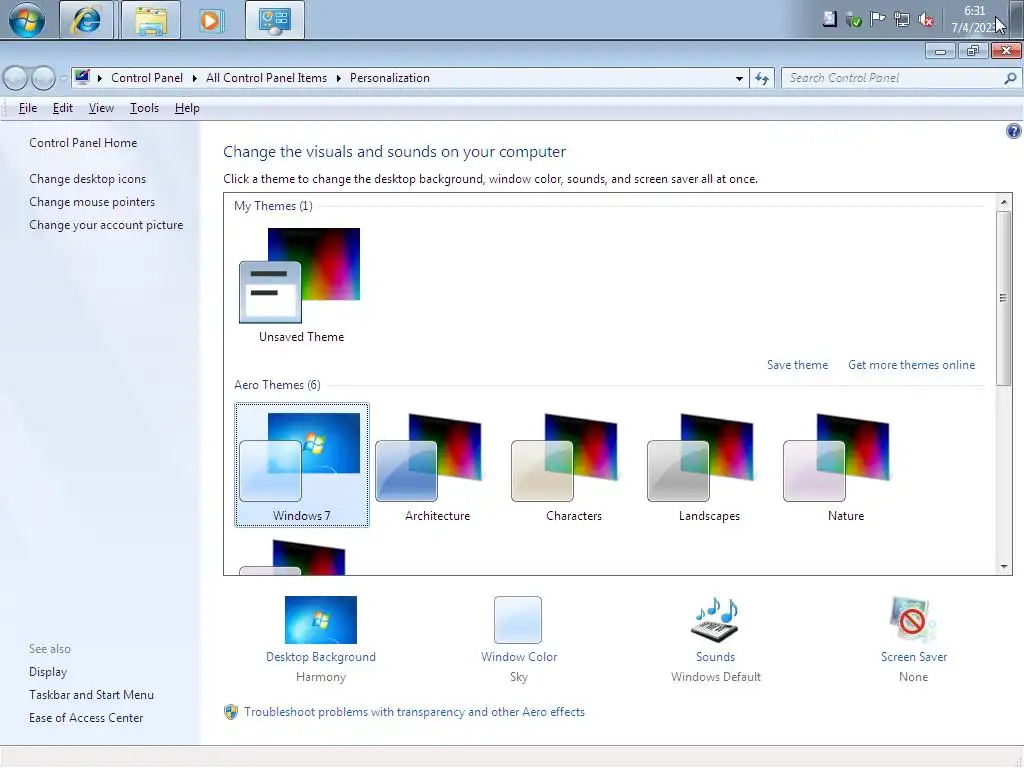
Task: Open the Window Color text link
Action: (519, 657)
